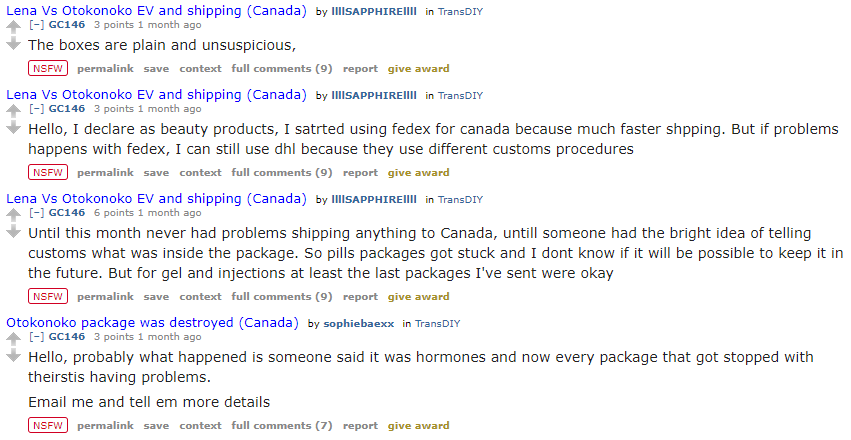
Task: Downvote the first comment about plain boxes
Action: pyautogui.click(x=13, y=44)
